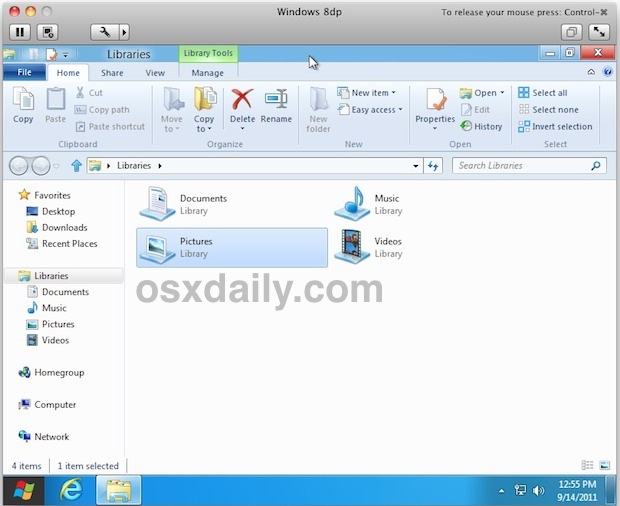Screen dimensions: 620x506
Task: Minimize the ribbon with the caret
Action: pos(591,72)
